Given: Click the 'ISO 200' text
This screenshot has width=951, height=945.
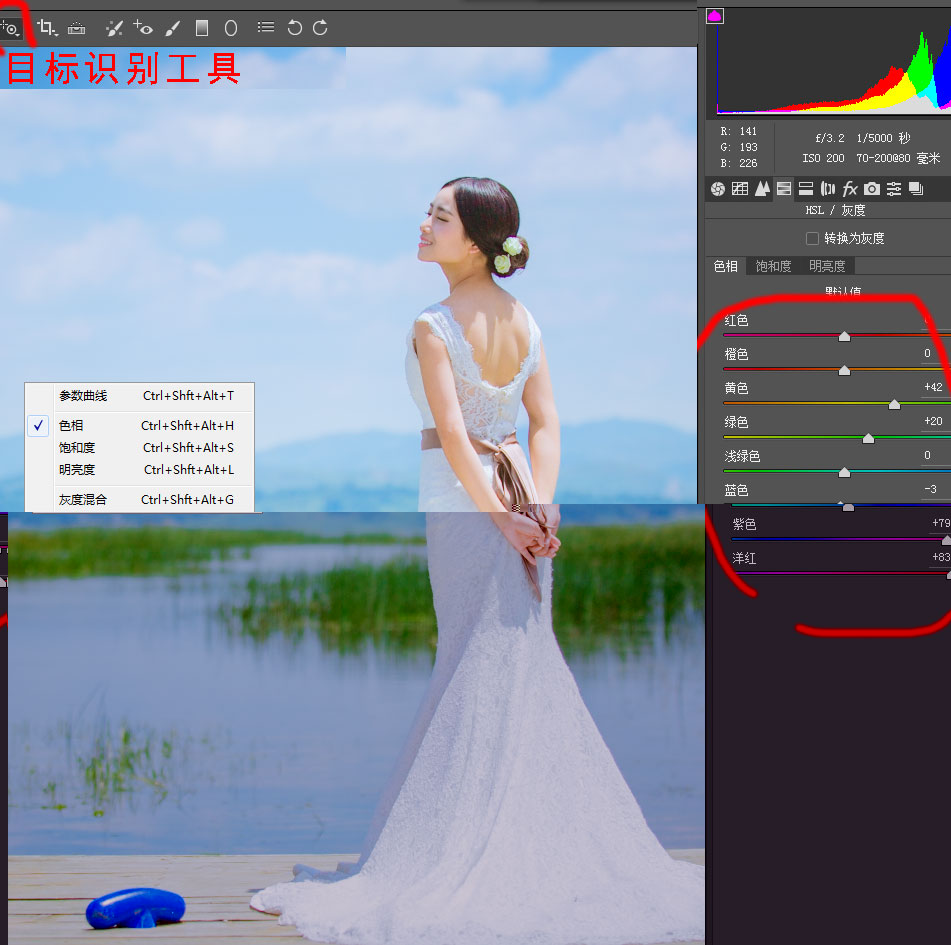Looking at the screenshot, I should coord(823,158).
